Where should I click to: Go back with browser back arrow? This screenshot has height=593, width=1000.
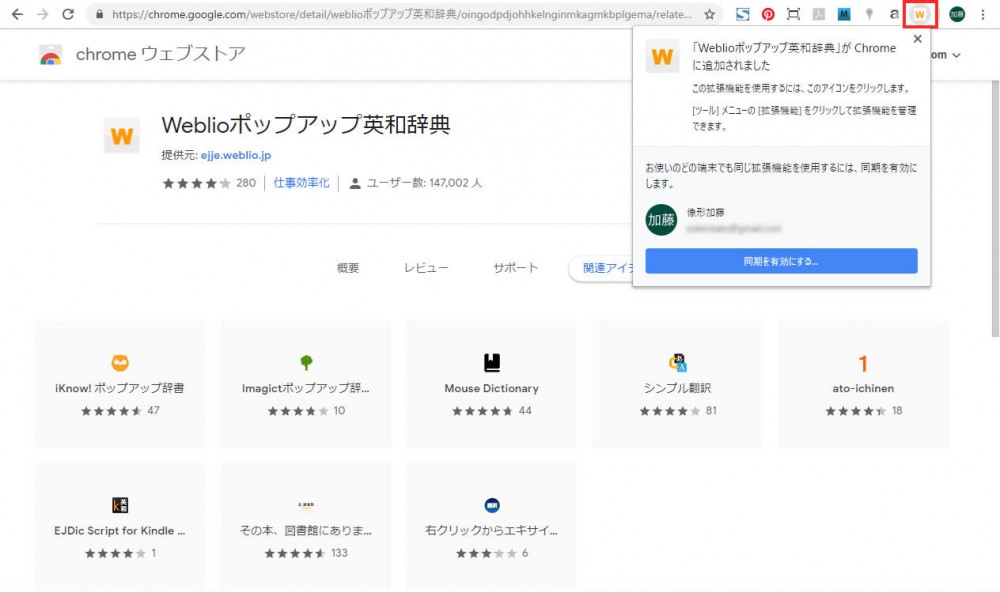tap(17, 14)
